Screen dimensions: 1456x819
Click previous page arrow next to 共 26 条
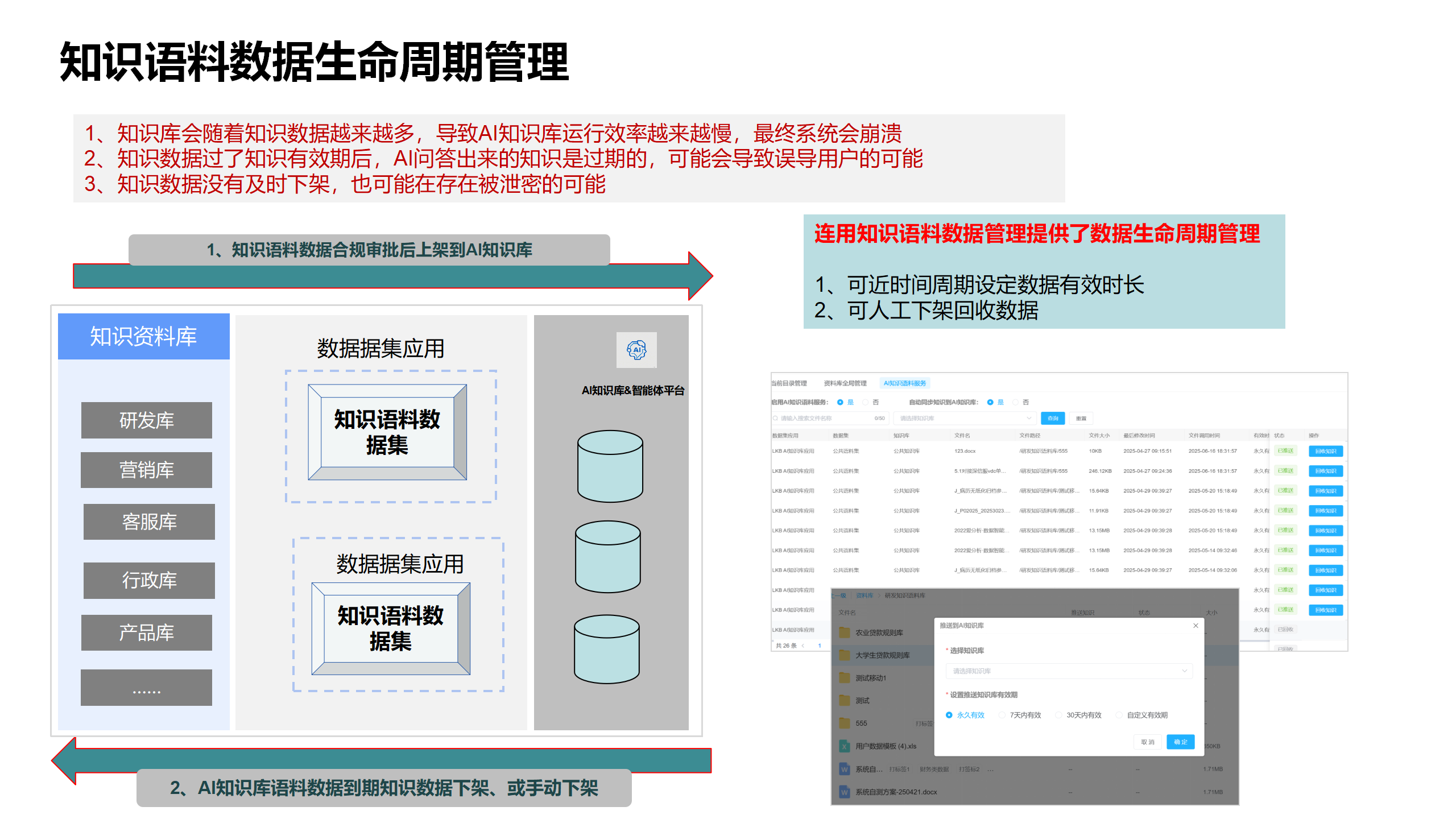tap(803, 646)
